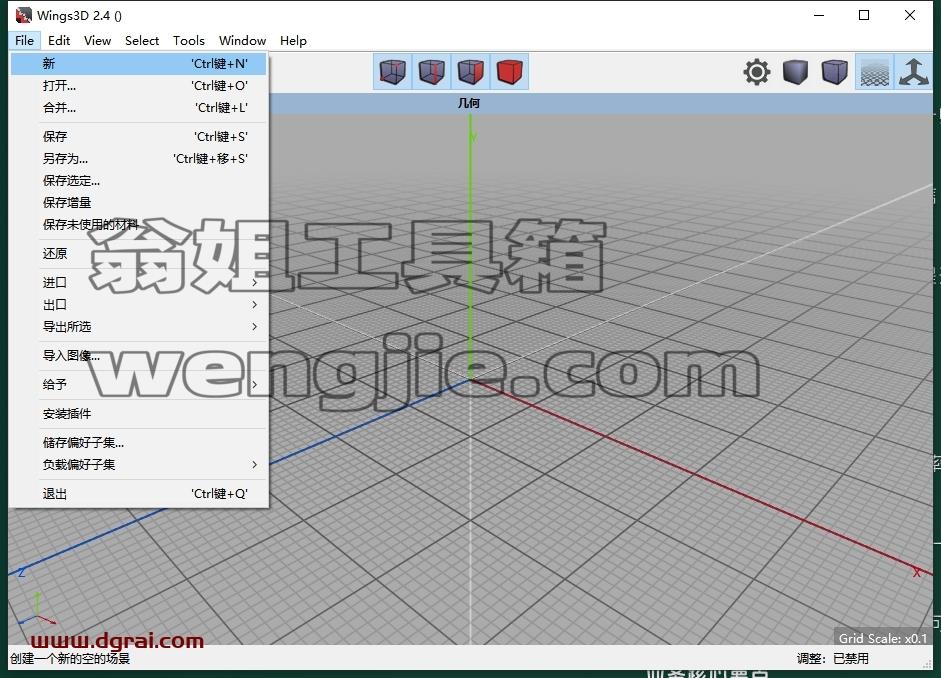
Task: Choose 退出 (Quit) Ctrl+Q entry
Action: [x=139, y=494]
